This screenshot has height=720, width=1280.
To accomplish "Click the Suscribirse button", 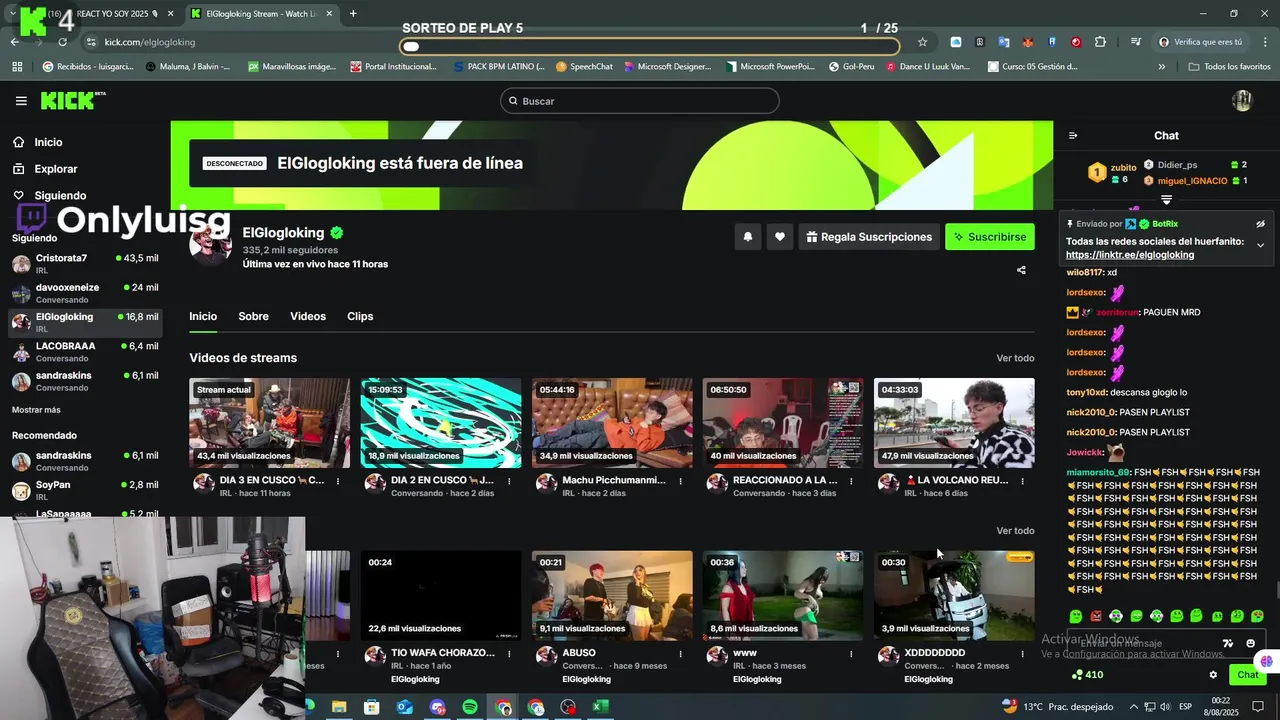I will [x=990, y=237].
